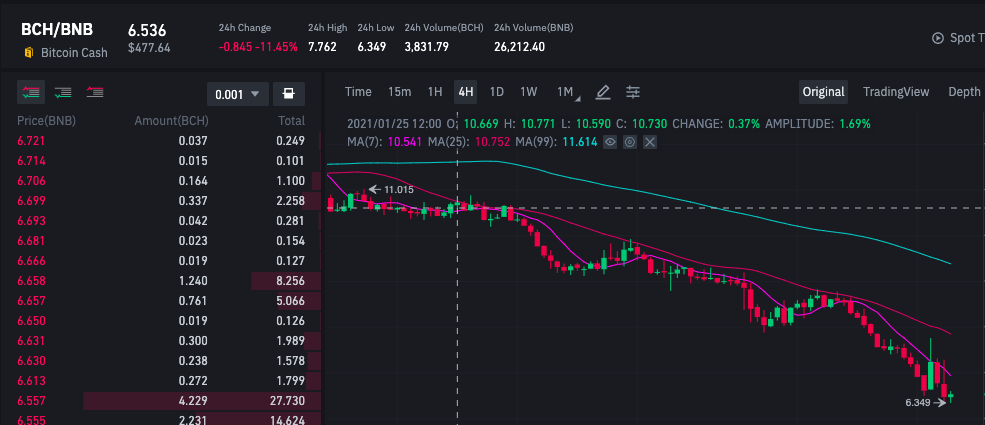Image resolution: width=985 pixels, height=425 pixels.
Task: Click the 6.557 sell order row
Action: click(161, 401)
